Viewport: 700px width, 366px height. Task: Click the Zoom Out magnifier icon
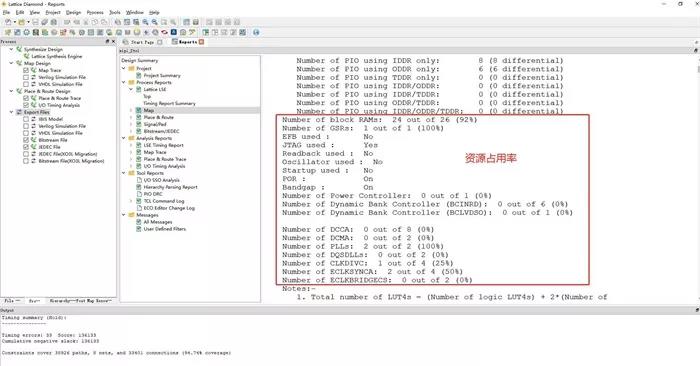click(154, 22)
